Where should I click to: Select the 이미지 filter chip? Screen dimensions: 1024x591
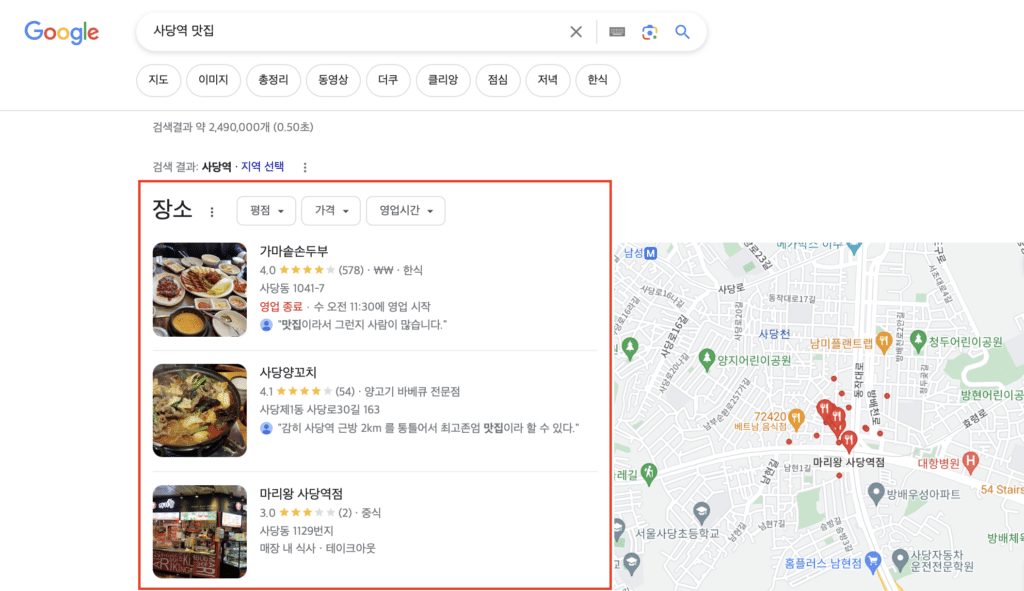[x=214, y=80]
